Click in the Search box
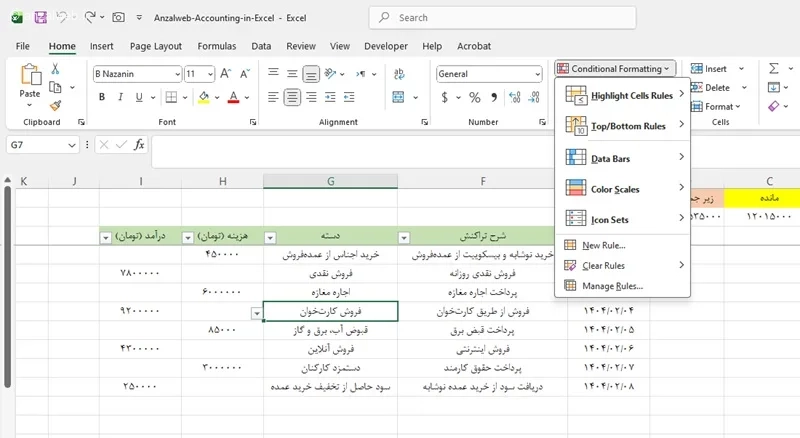 (503, 17)
